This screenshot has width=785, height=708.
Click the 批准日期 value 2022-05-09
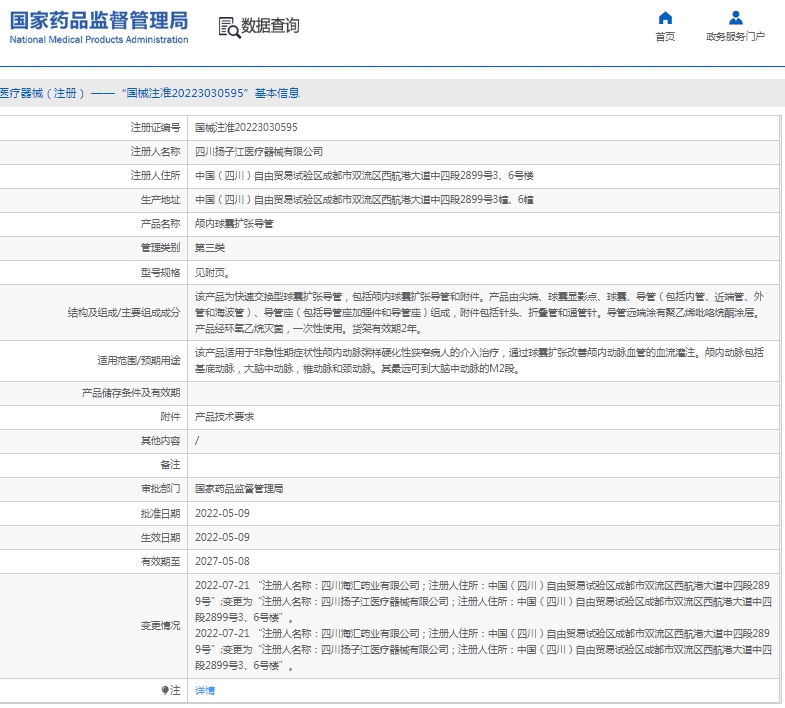point(222,513)
